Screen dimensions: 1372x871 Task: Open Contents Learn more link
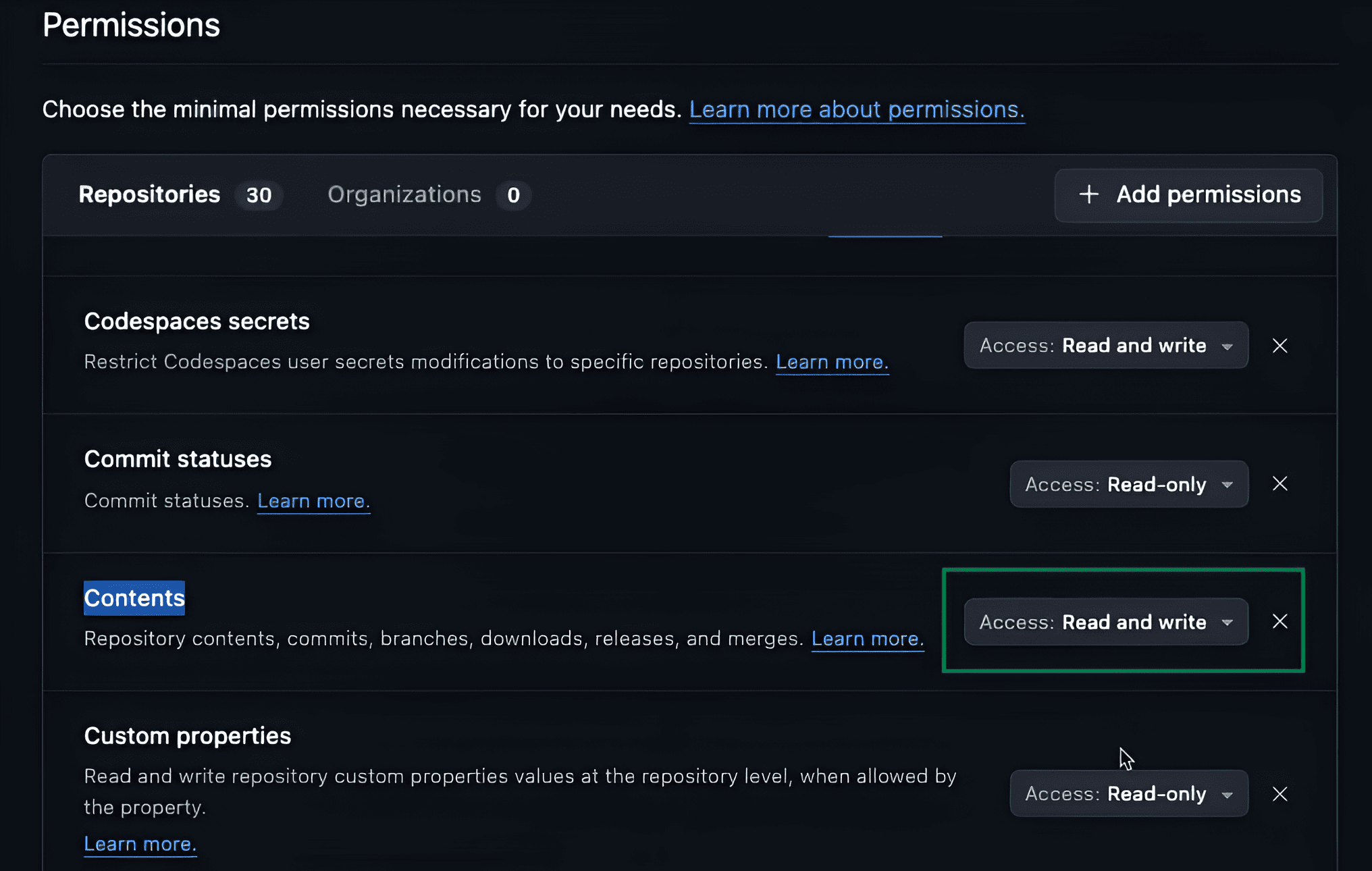tap(867, 639)
